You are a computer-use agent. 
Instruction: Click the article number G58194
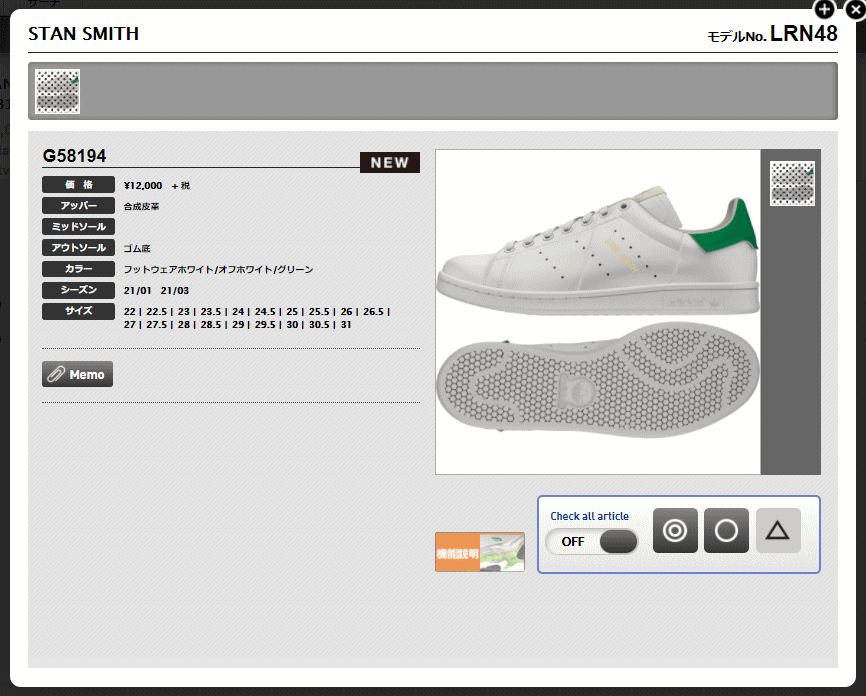[75, 156]
